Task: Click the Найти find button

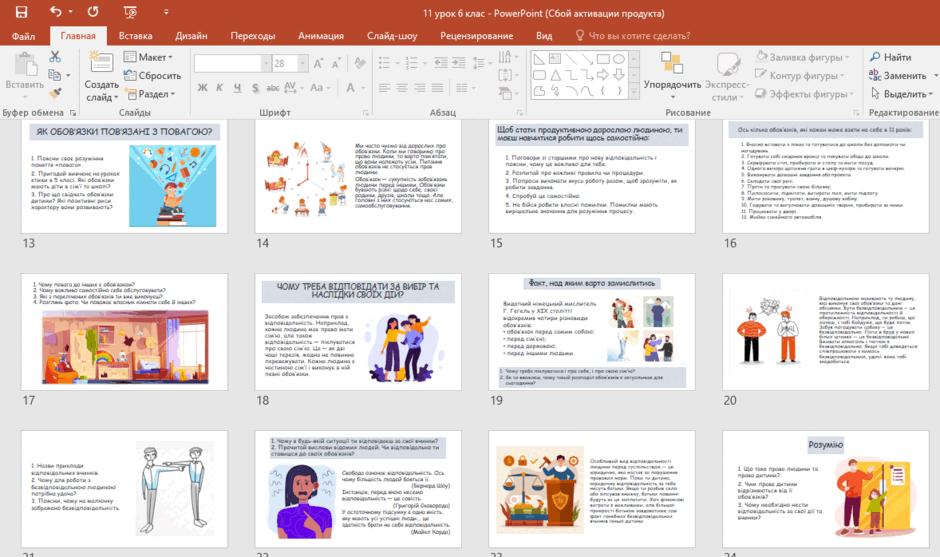Action: [x=890, y=57]
